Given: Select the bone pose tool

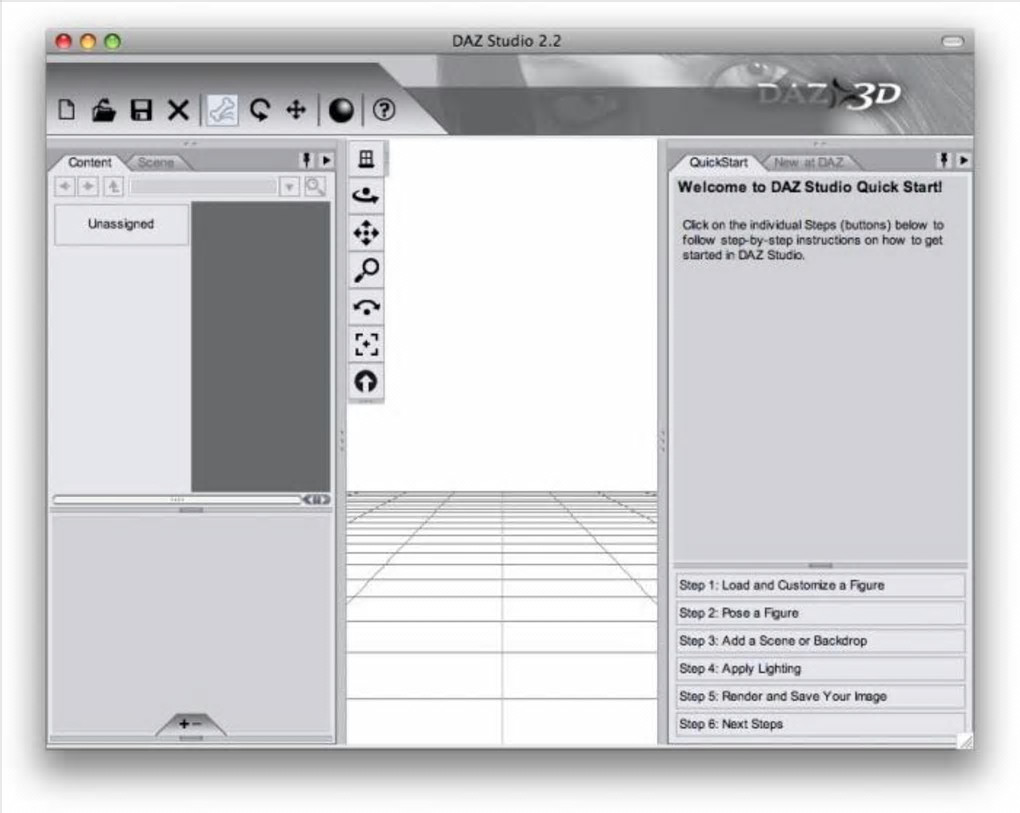Looking at the screenshot, I should [x=222, y=110].
